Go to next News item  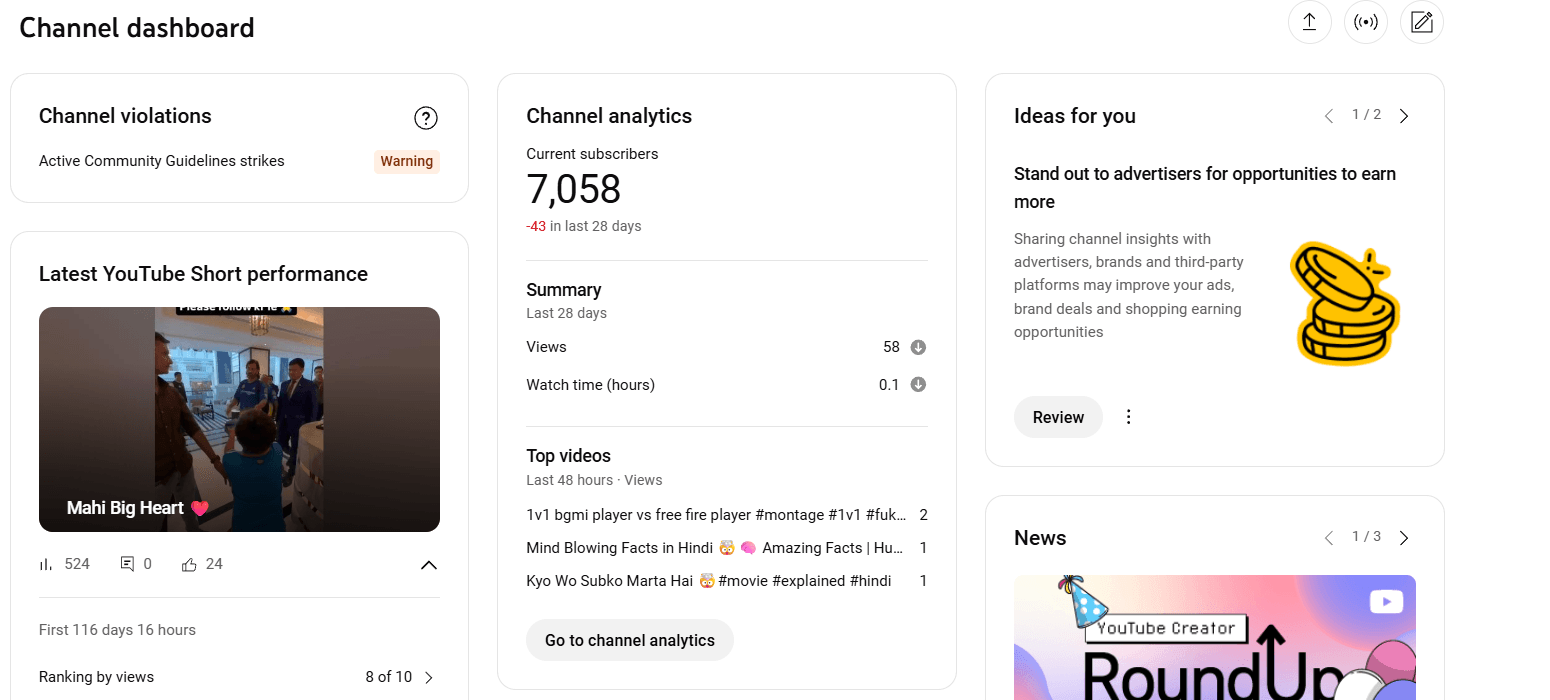tap(1404, 538)
